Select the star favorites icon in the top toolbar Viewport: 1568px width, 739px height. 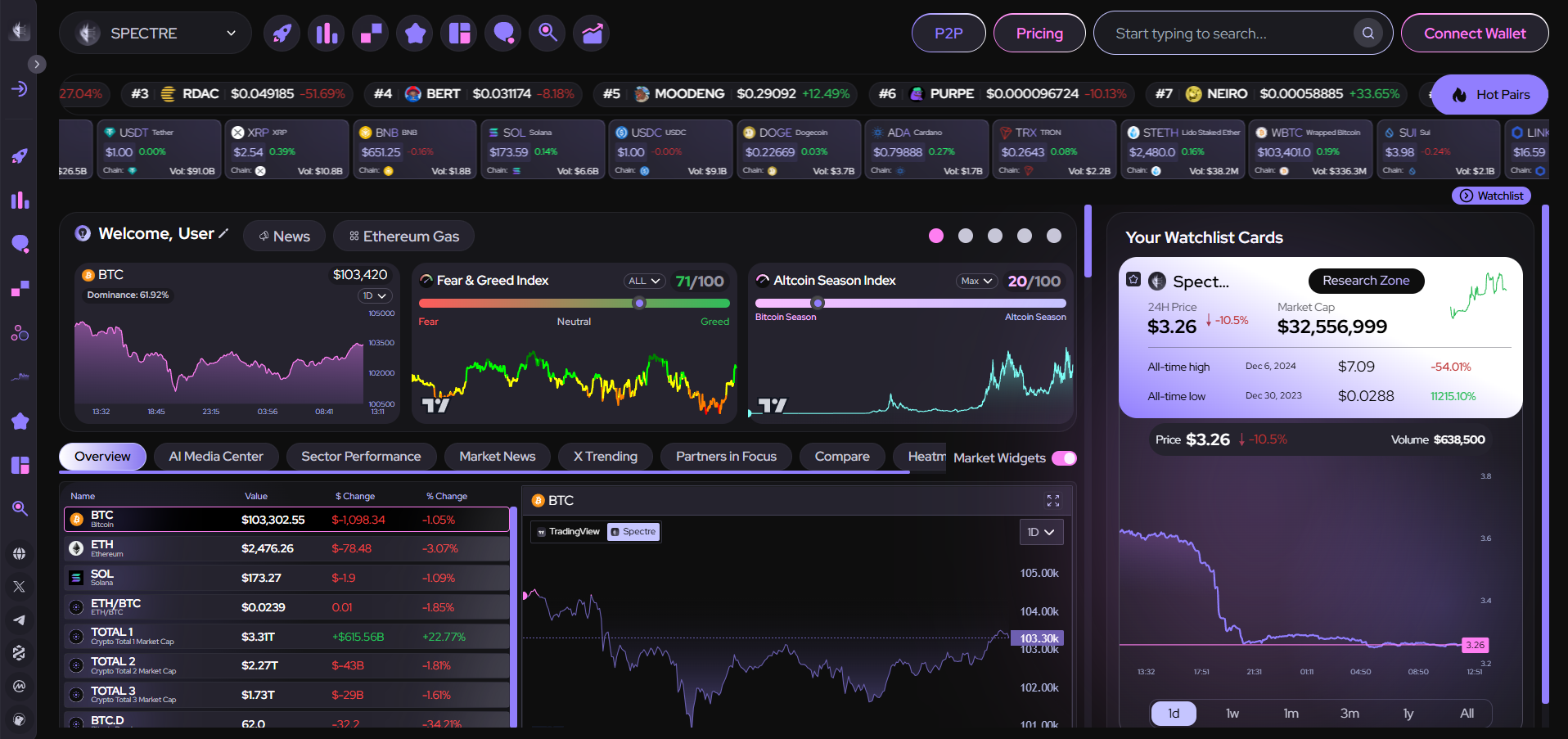click(x=414, y=33)
